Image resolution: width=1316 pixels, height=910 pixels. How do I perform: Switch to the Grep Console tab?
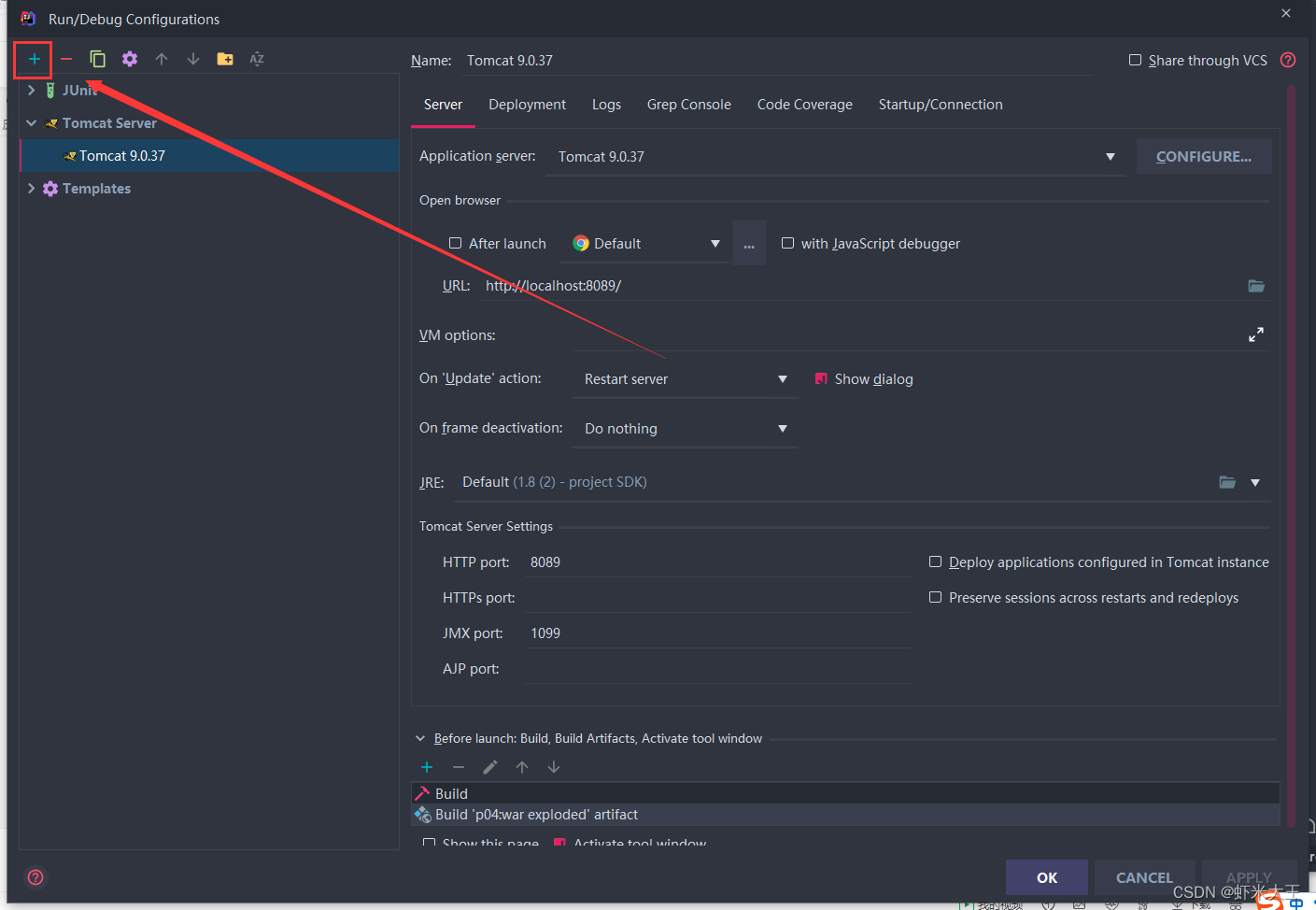[x=688, y=105]
